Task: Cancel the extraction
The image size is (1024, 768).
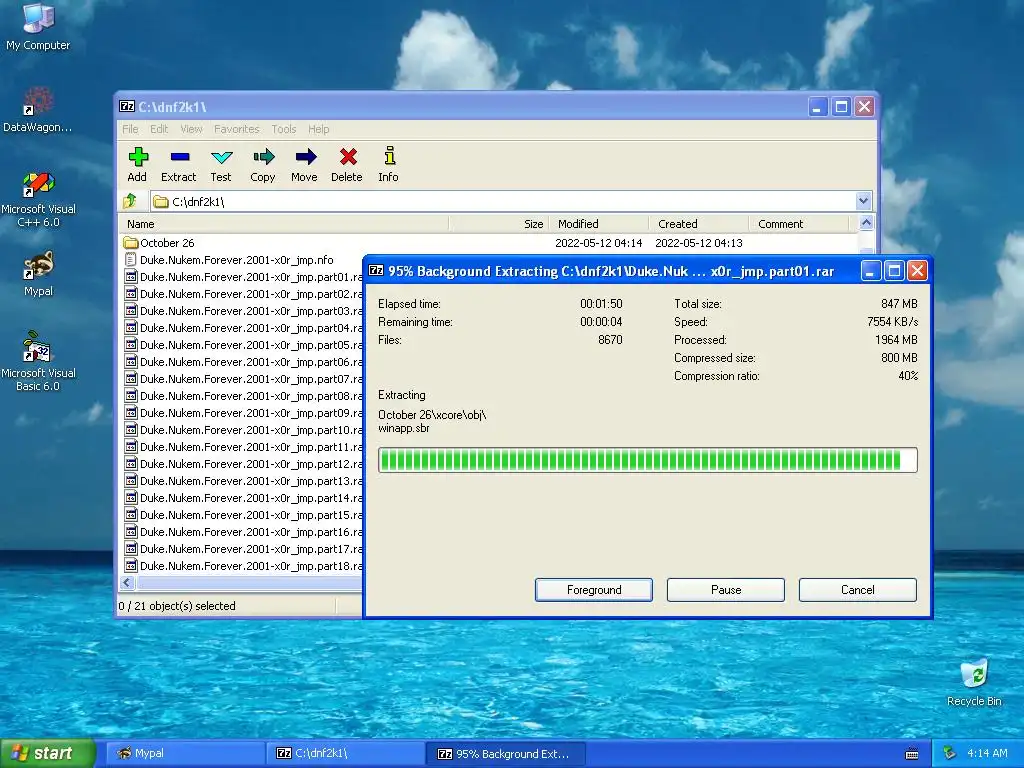Action: (857, 590)
